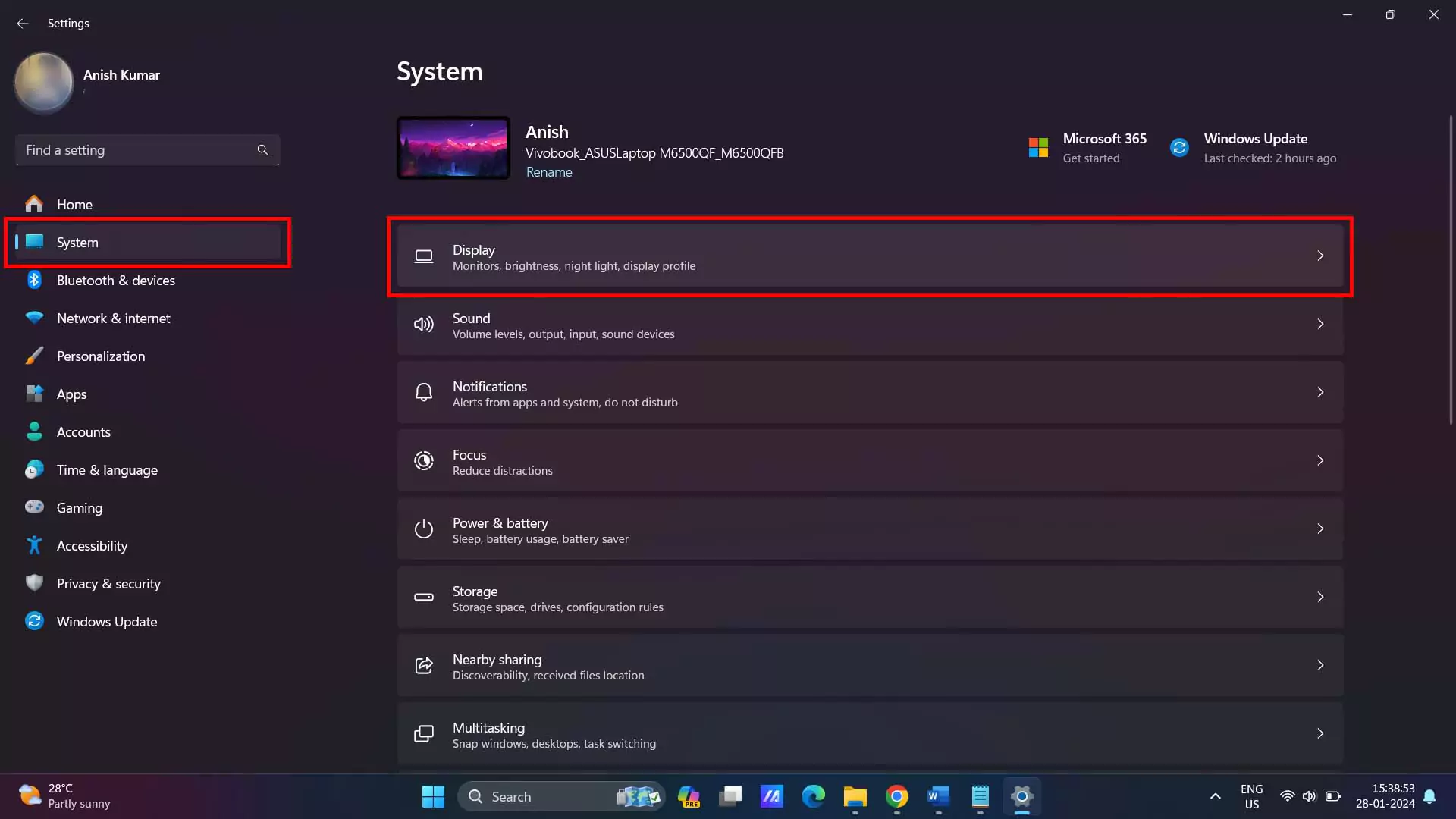Select Accounts settings in sidebar
The width and height of the screenshot is (1456, 819).
(84, 431)
